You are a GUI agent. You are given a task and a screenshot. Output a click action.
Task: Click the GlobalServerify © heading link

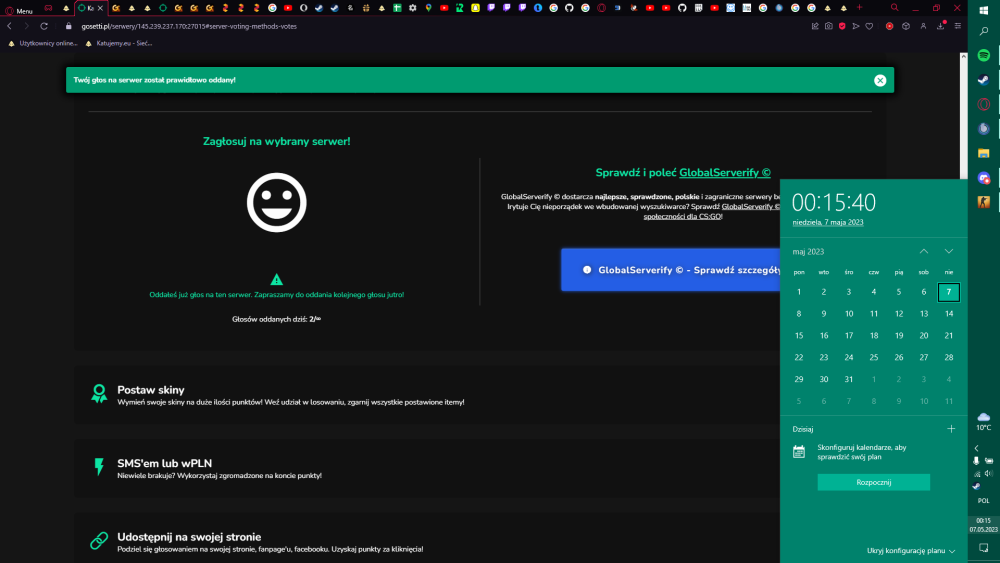(x=724, y=173)
